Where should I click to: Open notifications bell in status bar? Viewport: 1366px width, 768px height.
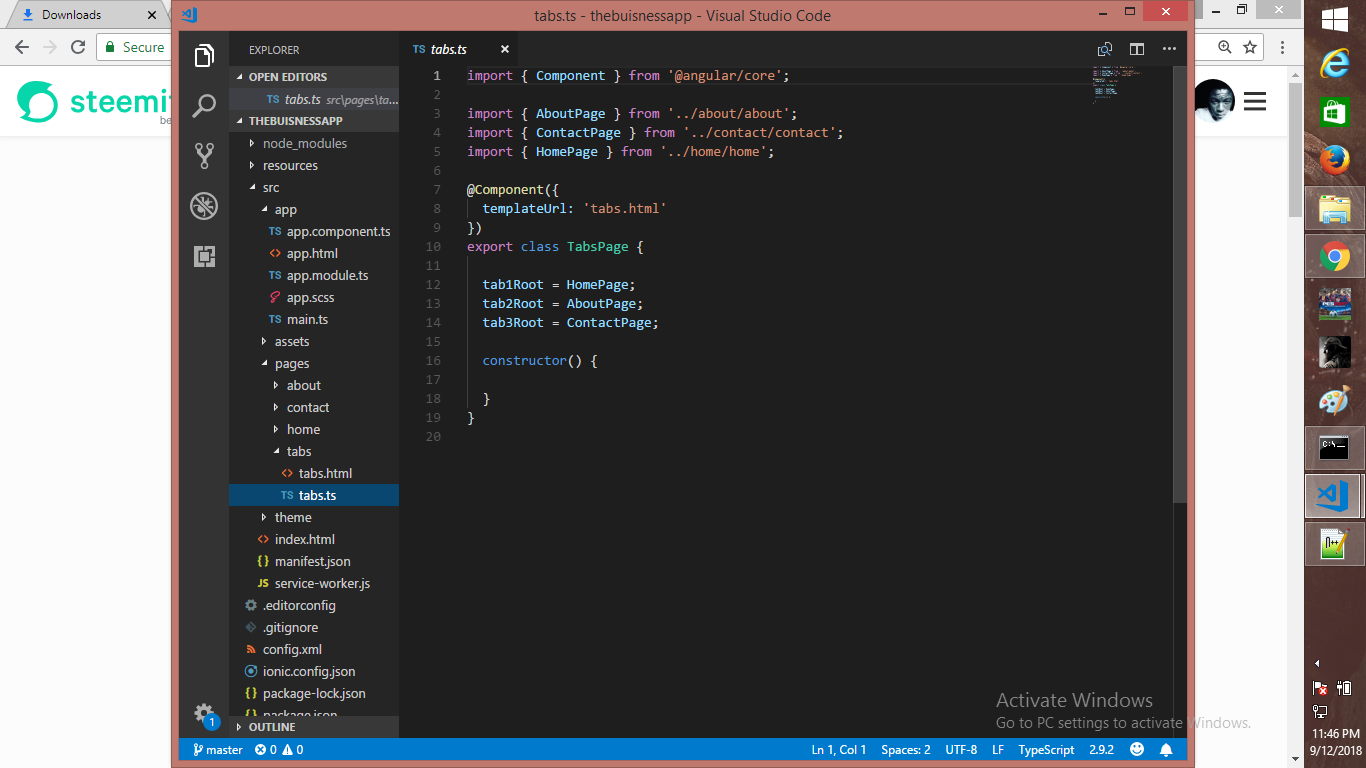(1166, 749)
